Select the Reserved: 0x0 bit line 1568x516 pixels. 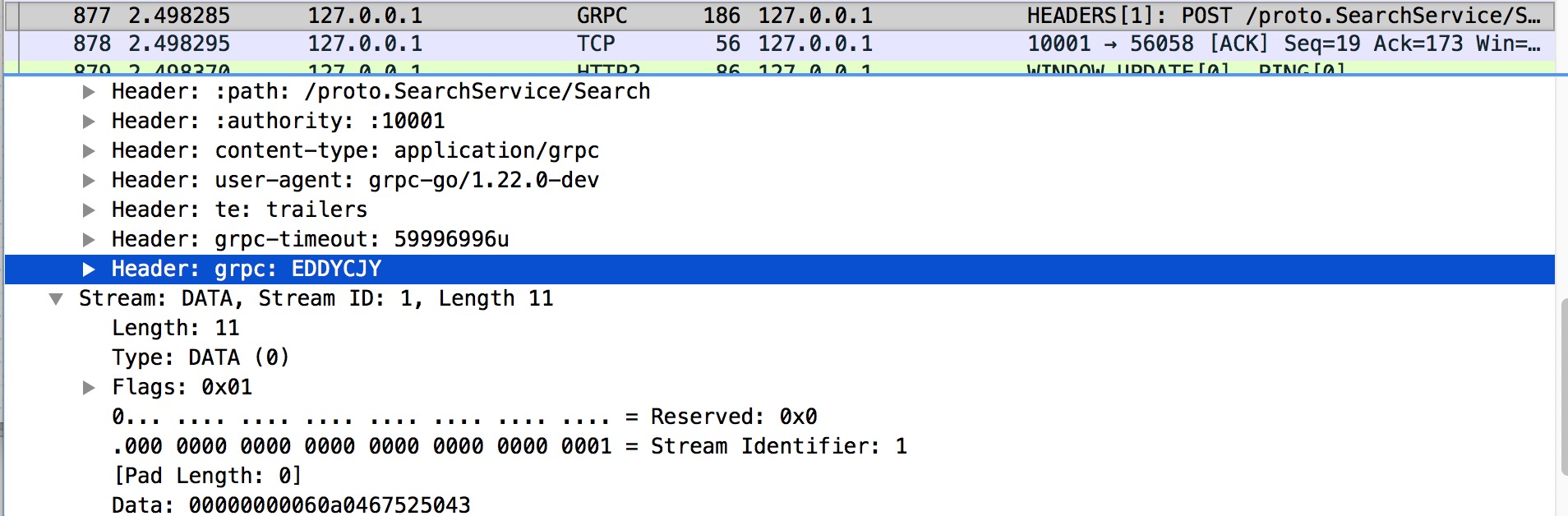(464, 417)
